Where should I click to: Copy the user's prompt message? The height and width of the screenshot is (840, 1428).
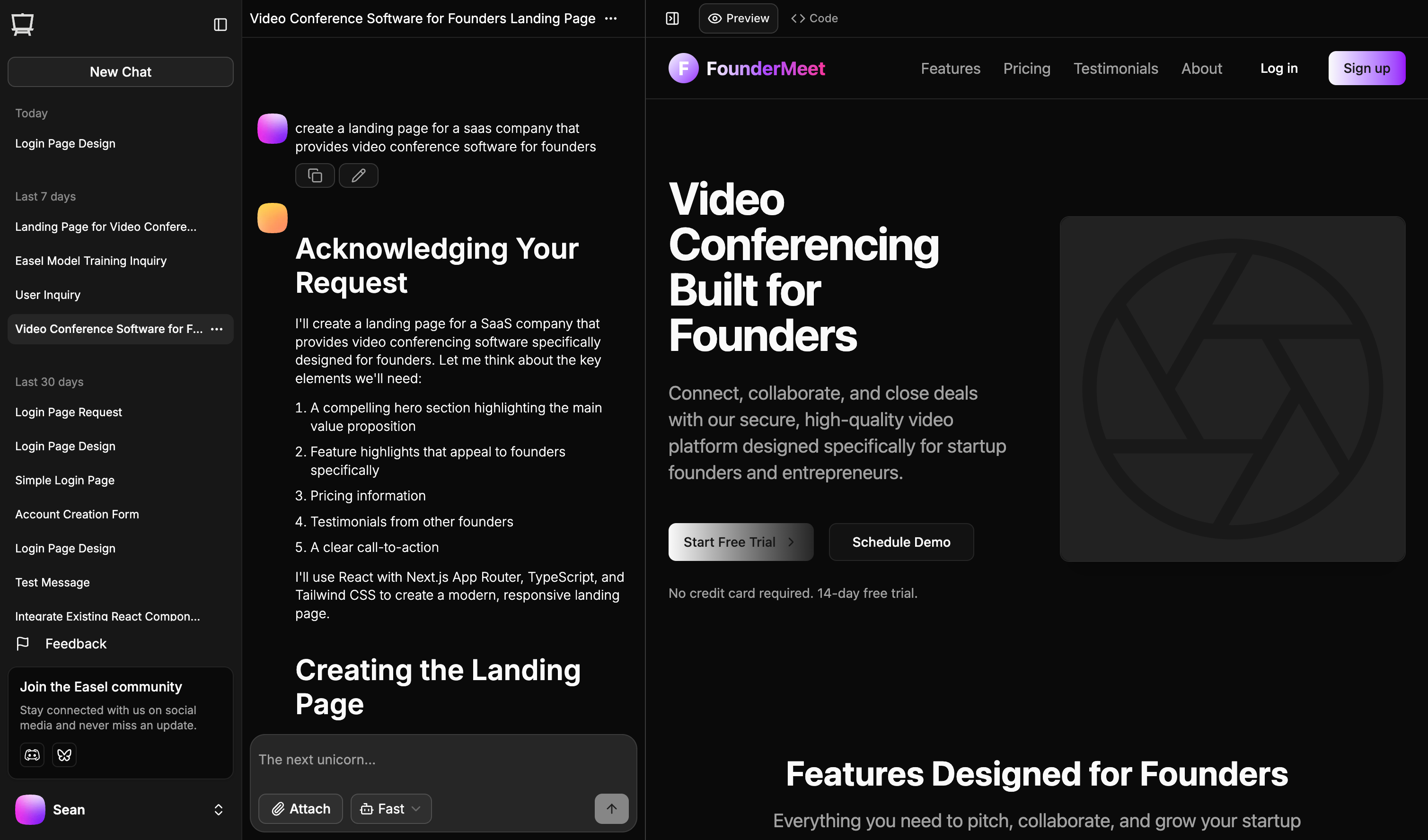pyautogui.click(x=315, y=175)
